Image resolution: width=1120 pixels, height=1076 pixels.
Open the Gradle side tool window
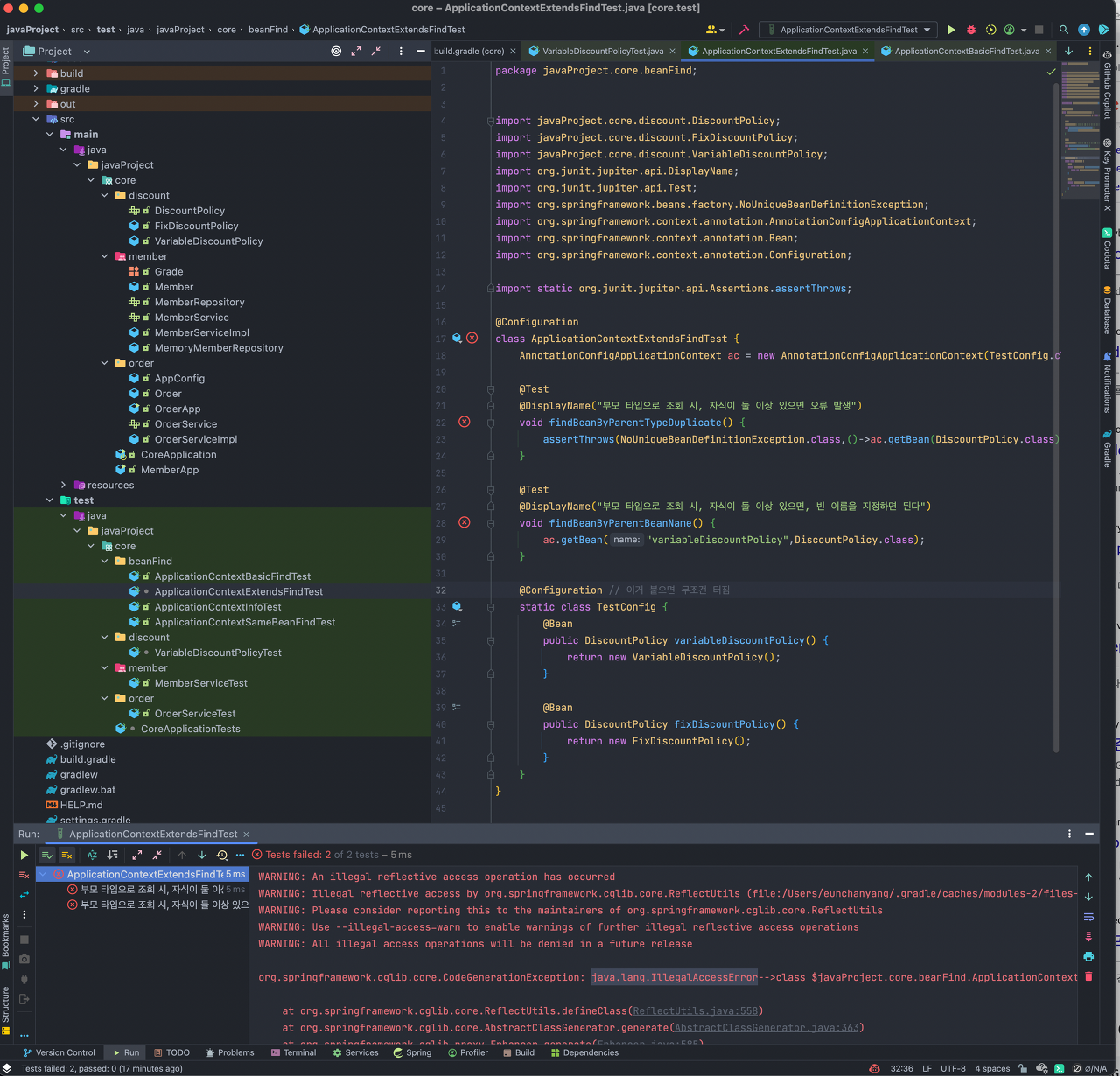(x=1108, y=448)
